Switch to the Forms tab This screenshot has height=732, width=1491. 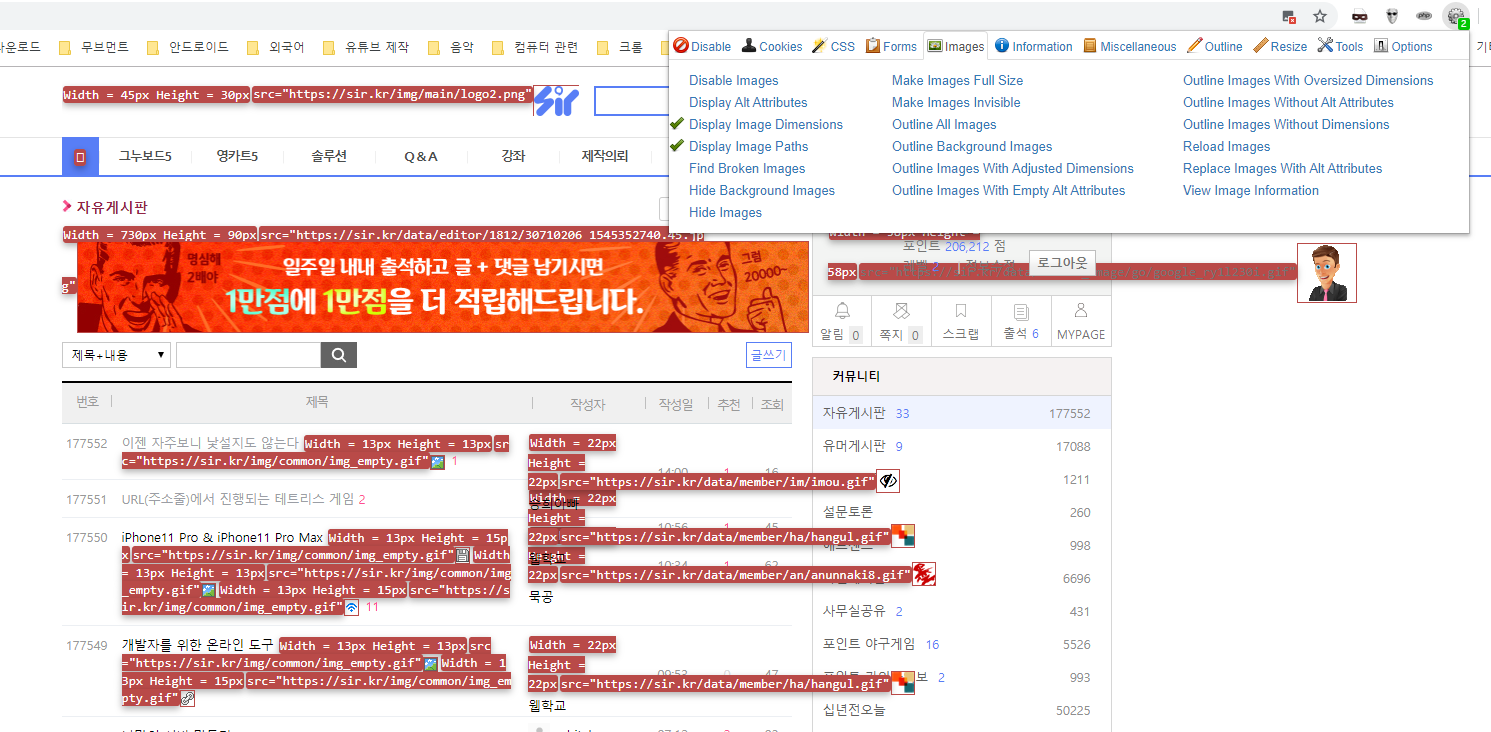coord(891,46)
